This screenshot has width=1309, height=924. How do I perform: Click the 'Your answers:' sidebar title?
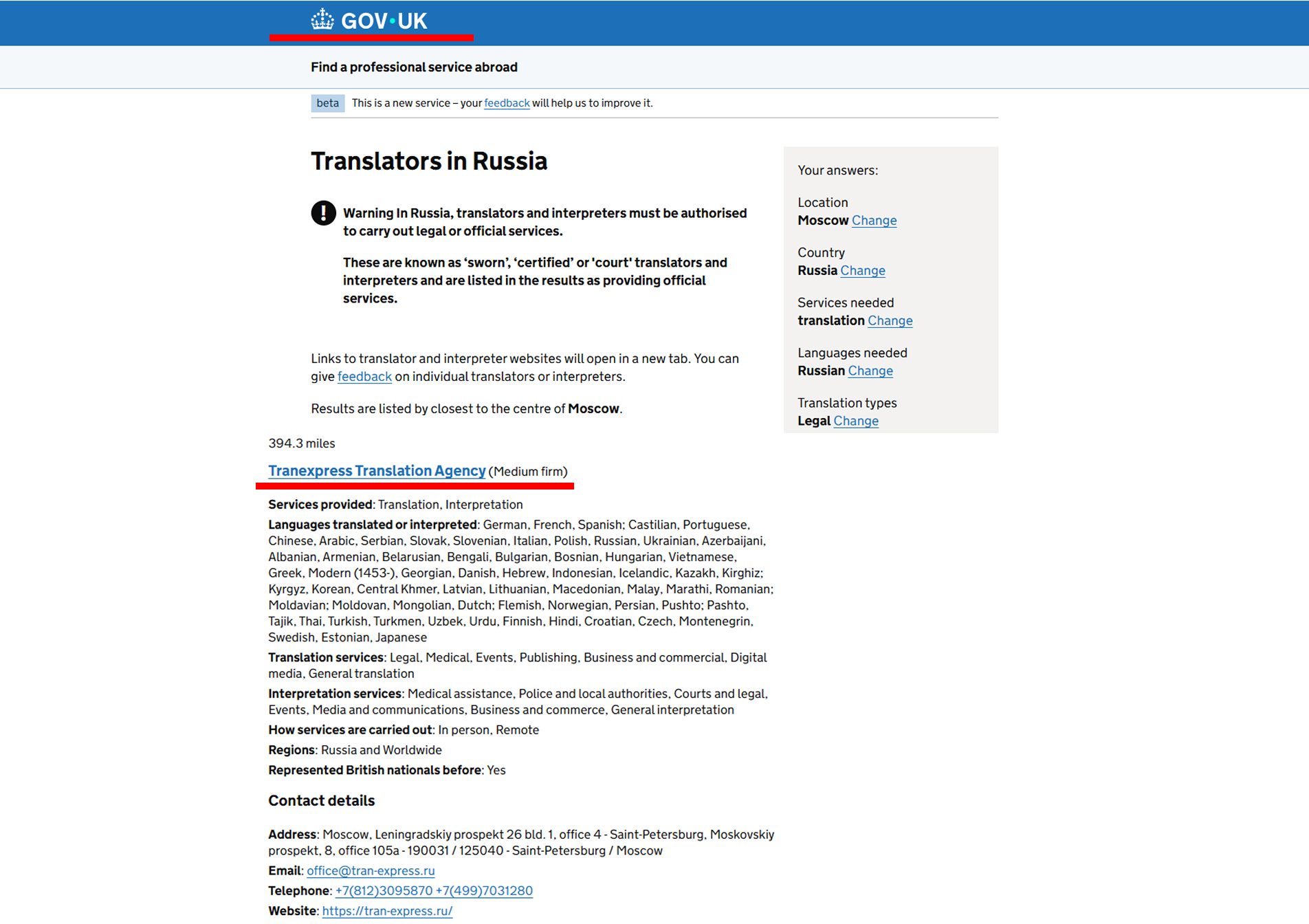[x=837, y=170]
